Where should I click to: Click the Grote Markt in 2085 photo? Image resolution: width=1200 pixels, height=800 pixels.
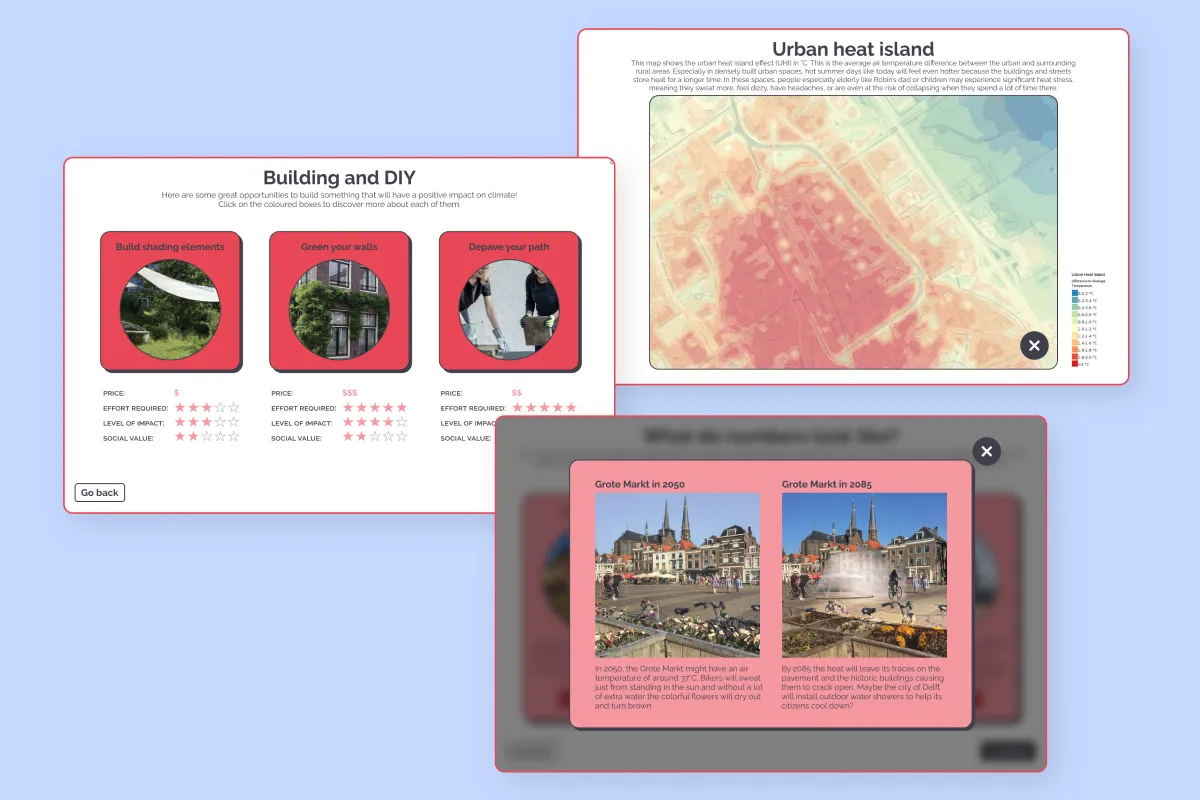pyautogui.click(x=864, y=575)
